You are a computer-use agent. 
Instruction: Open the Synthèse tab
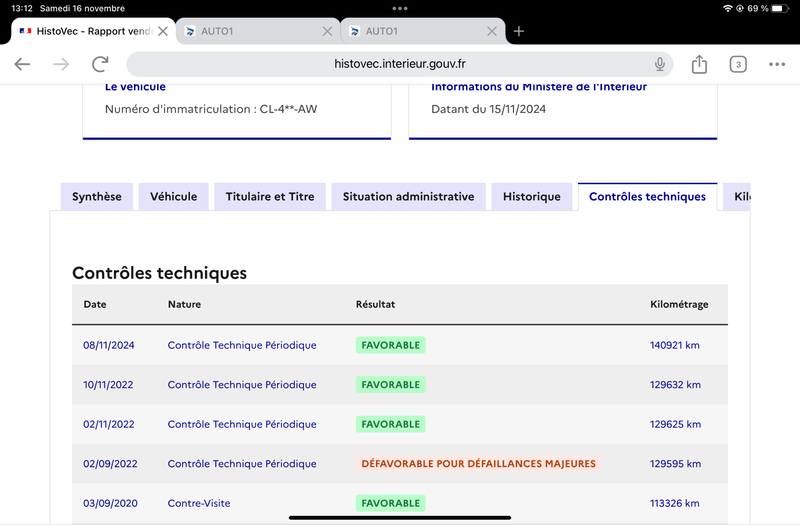(x=96, y=196)
